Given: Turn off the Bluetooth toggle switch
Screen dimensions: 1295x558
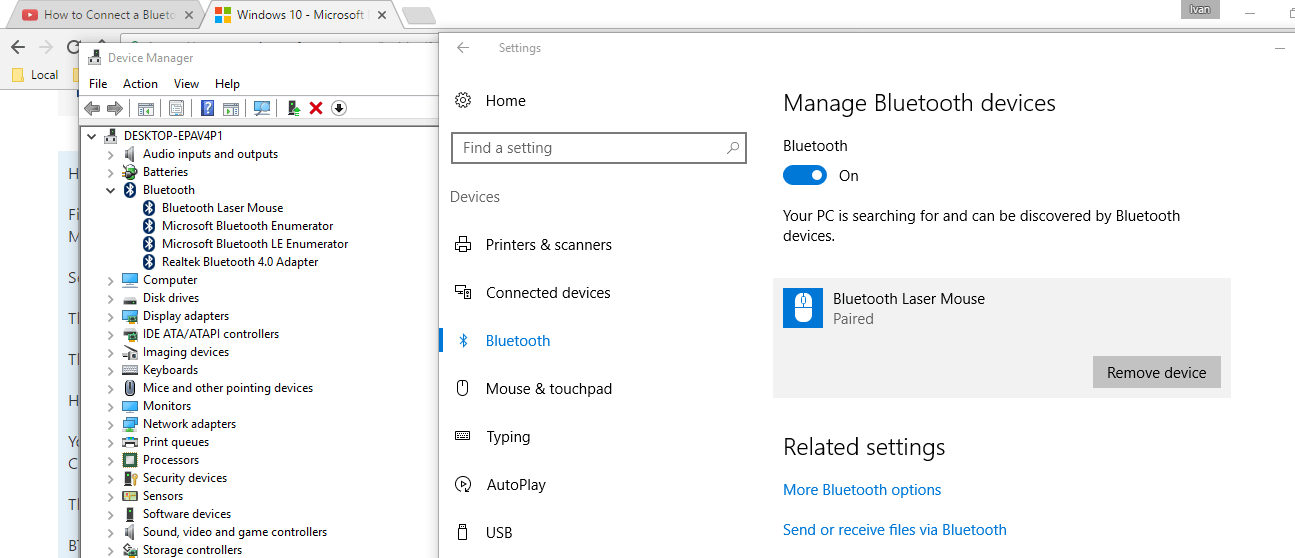Looking at the screenshot, I should [x=805, y=175].
